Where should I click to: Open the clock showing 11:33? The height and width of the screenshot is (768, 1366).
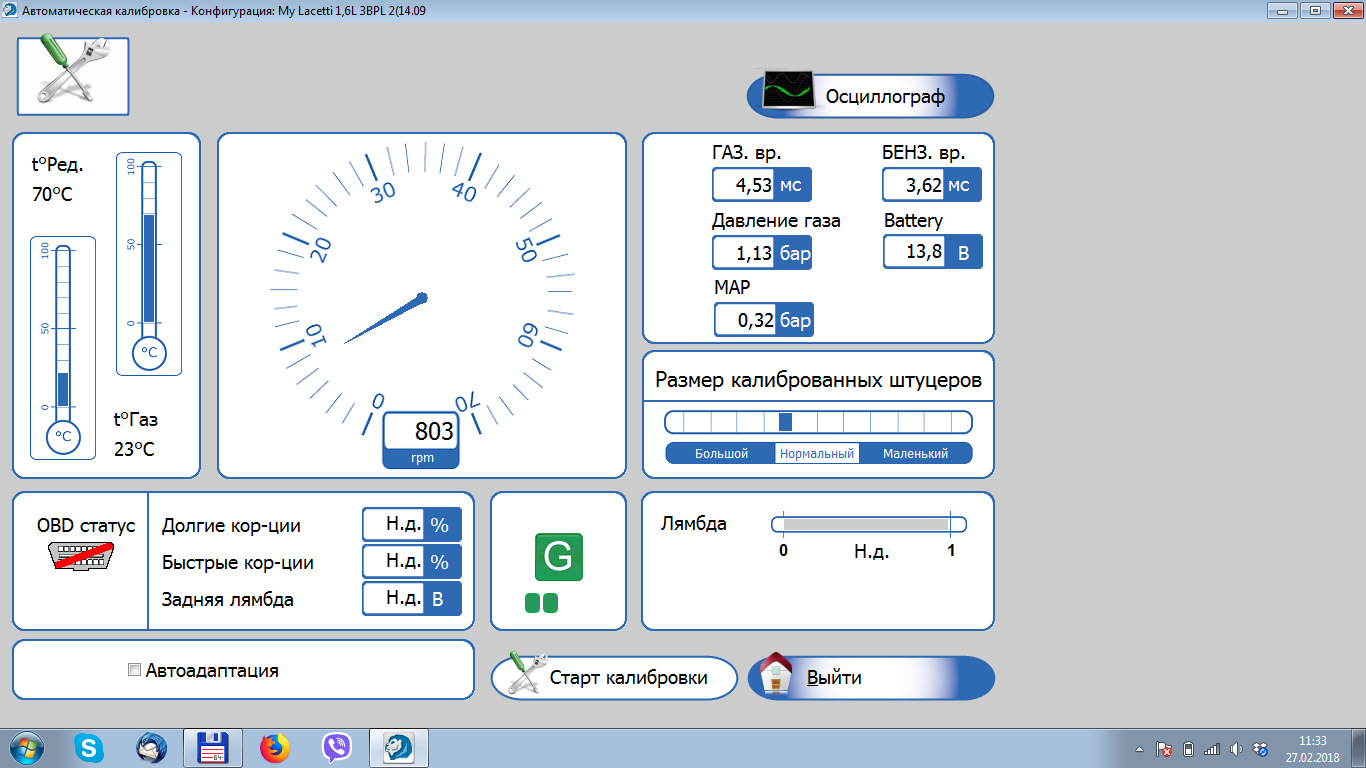click(x=1312, y=748)
